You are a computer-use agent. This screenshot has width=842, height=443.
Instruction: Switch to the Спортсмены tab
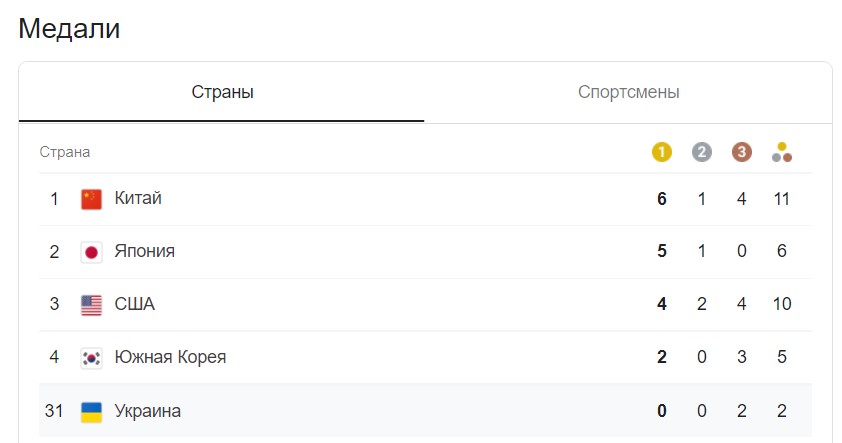point(628,92)
